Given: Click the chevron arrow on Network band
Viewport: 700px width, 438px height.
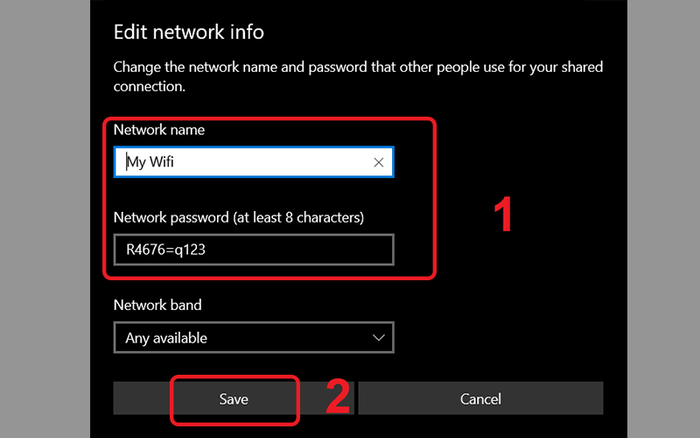Looking at the screenshot, I should [x=379, y=338].
